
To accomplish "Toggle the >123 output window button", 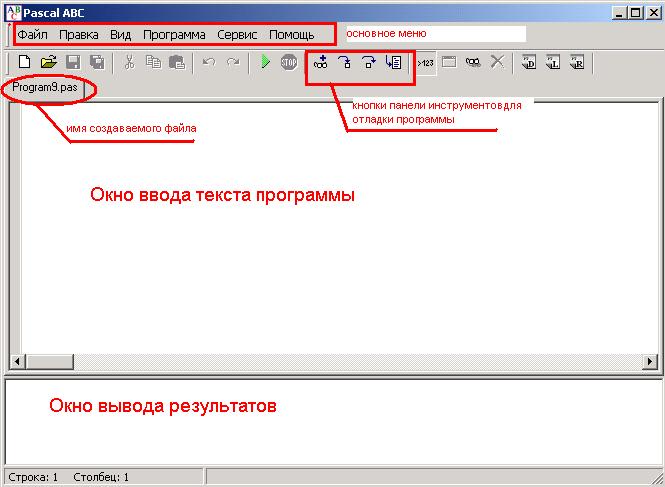I will pyautogui.click(x=425, y=63).
